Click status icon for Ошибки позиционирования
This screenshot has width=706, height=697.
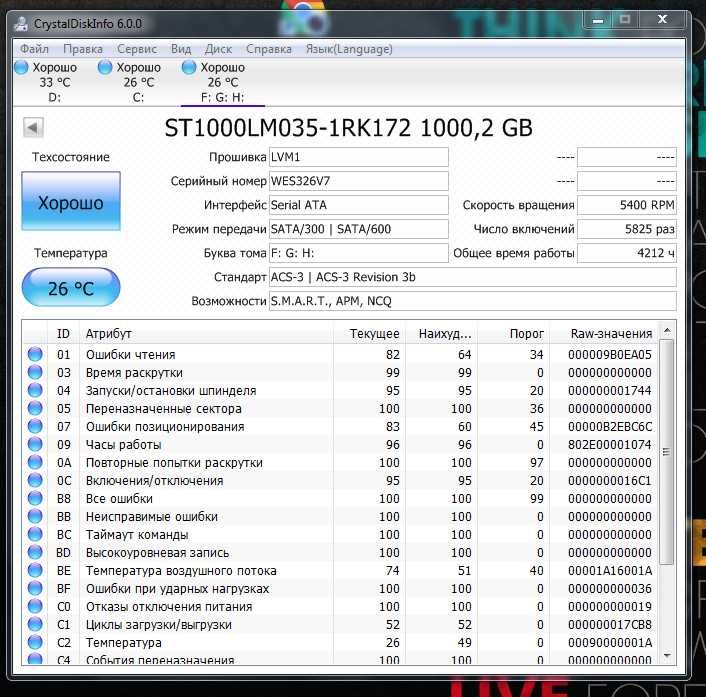point(35,426)
